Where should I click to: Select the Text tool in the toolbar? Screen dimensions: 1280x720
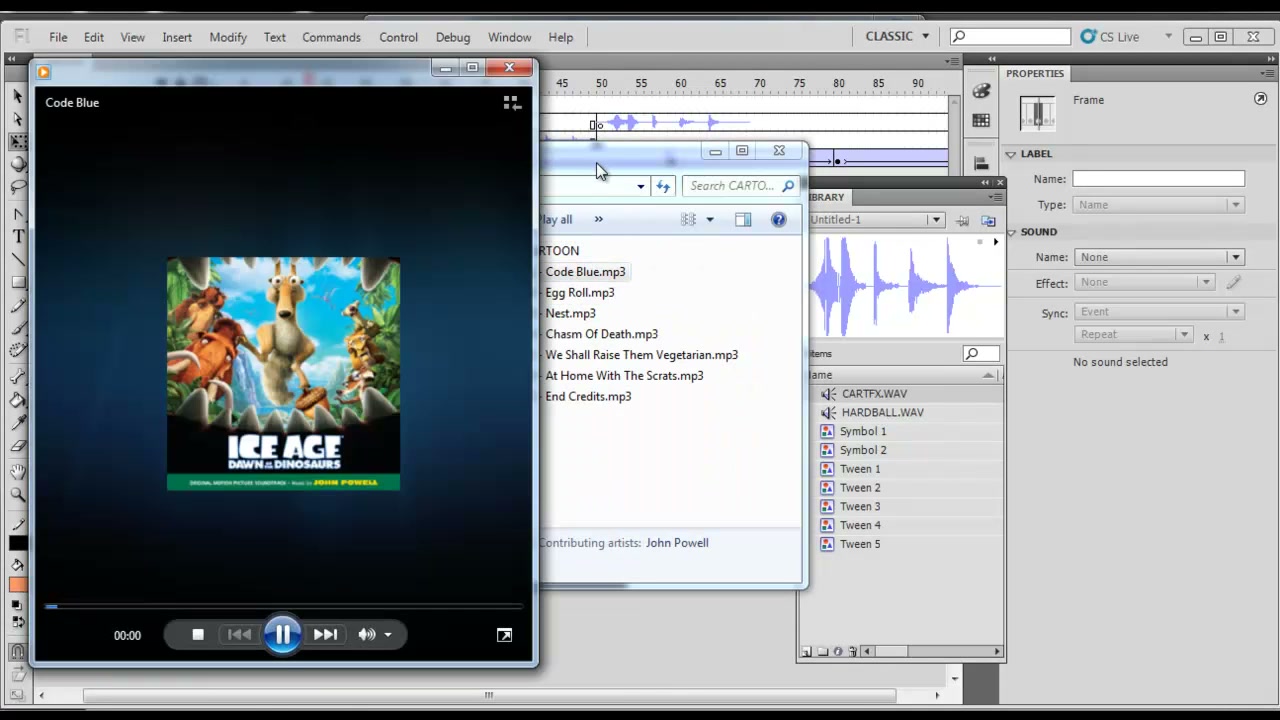[18, 237]
